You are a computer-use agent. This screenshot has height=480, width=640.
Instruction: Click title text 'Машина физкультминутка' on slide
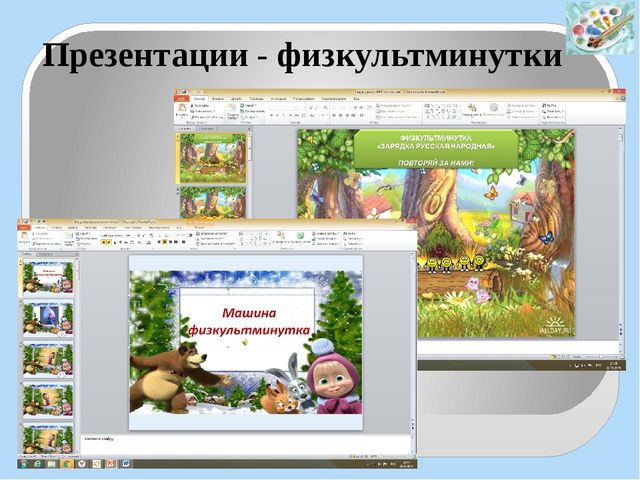248,322
